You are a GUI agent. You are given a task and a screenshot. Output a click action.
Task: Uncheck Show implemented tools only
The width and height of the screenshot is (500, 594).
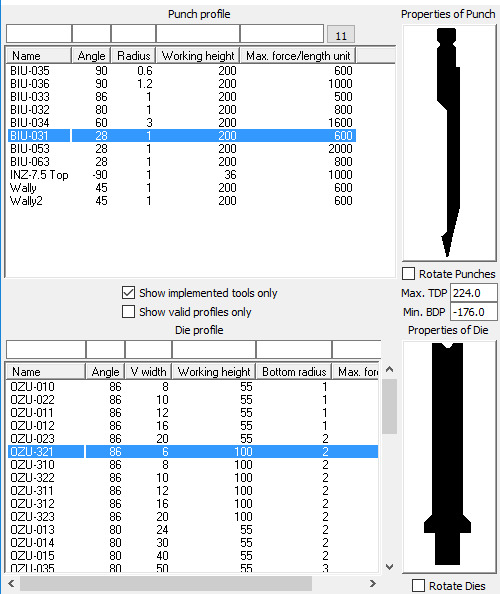pyautogui.click(x=128, y=293)
